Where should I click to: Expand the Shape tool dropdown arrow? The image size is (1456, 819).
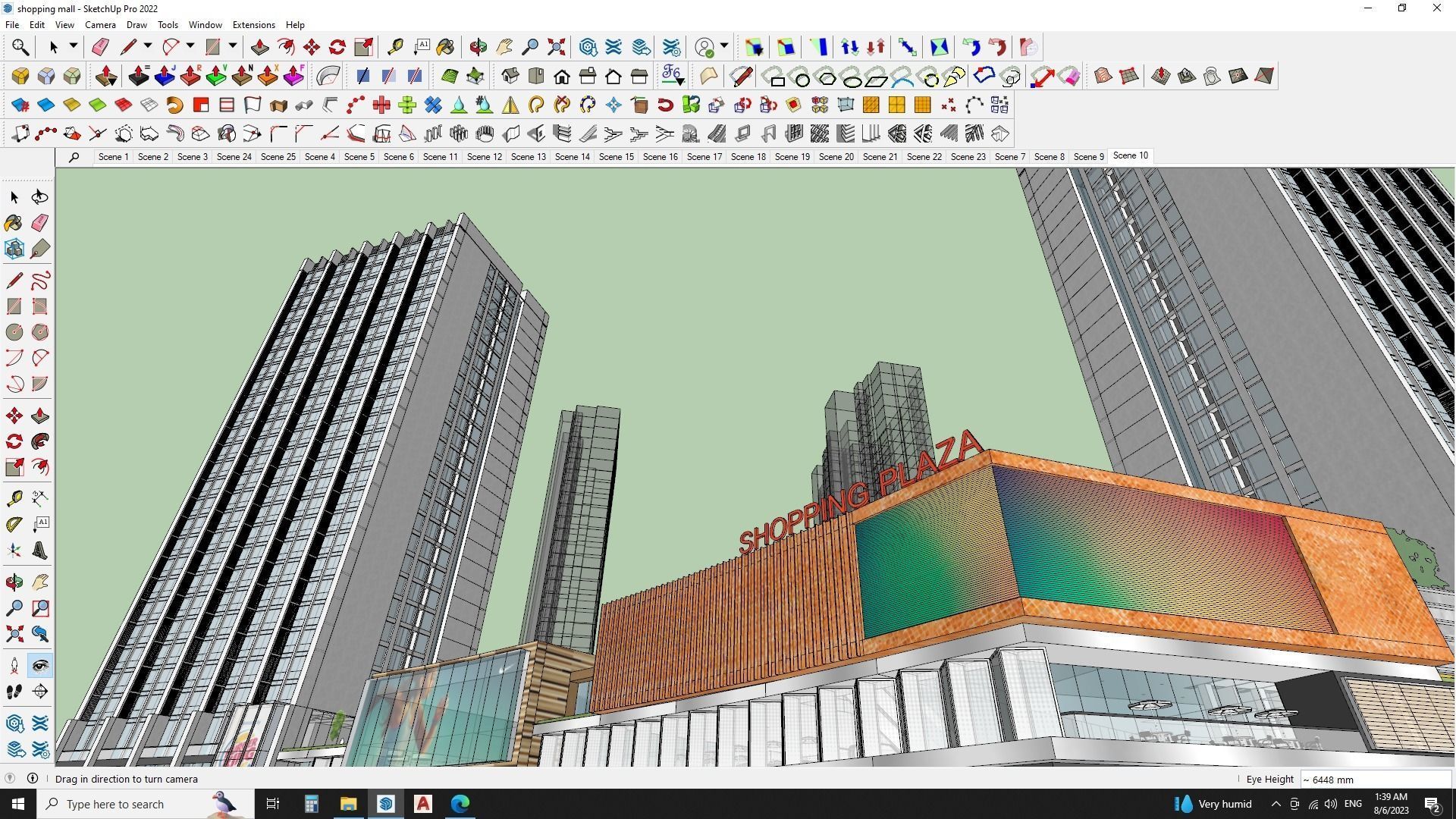(x=233, y=46)
